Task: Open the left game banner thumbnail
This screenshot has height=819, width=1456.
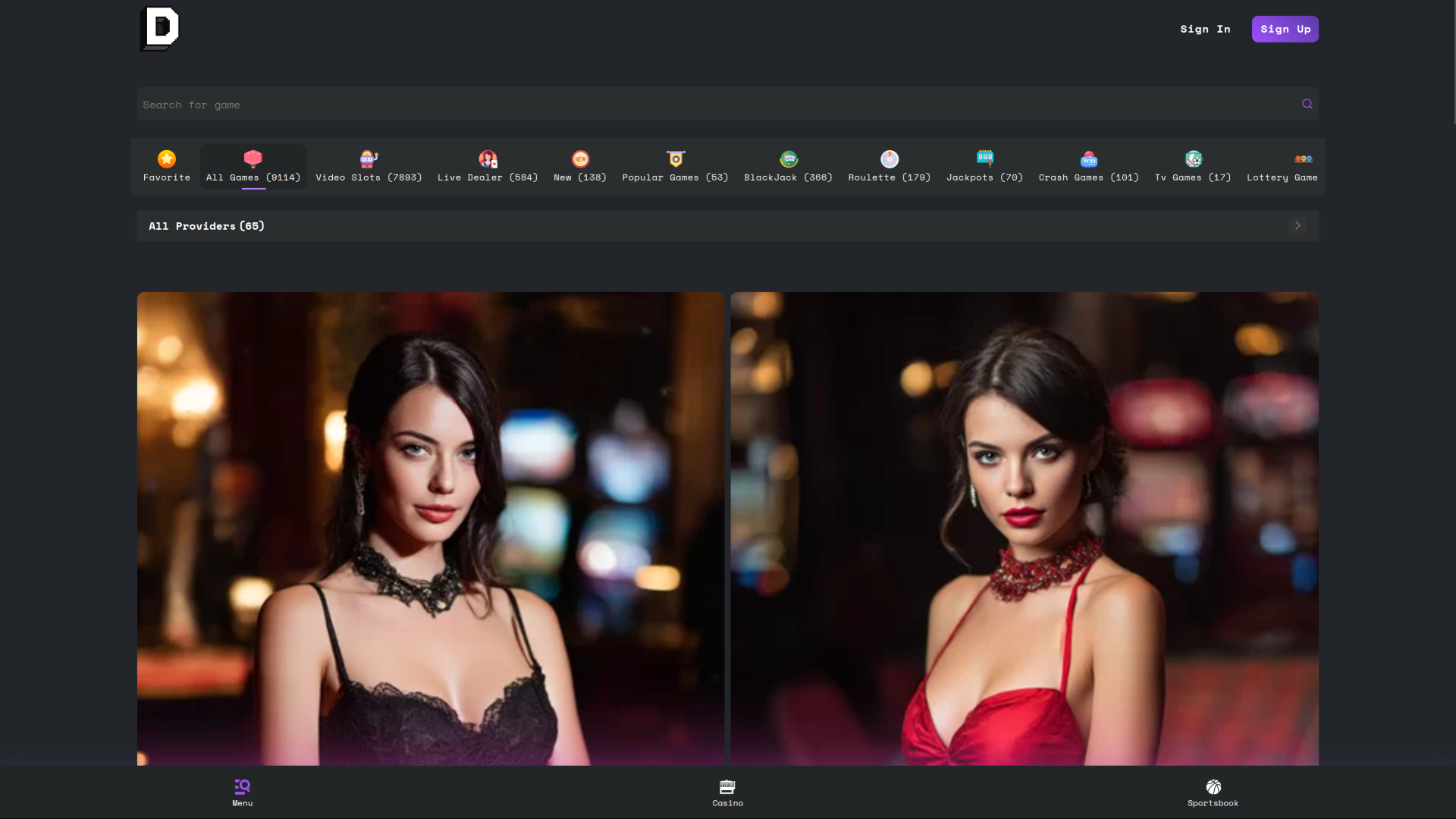Action: coord(430,531)
